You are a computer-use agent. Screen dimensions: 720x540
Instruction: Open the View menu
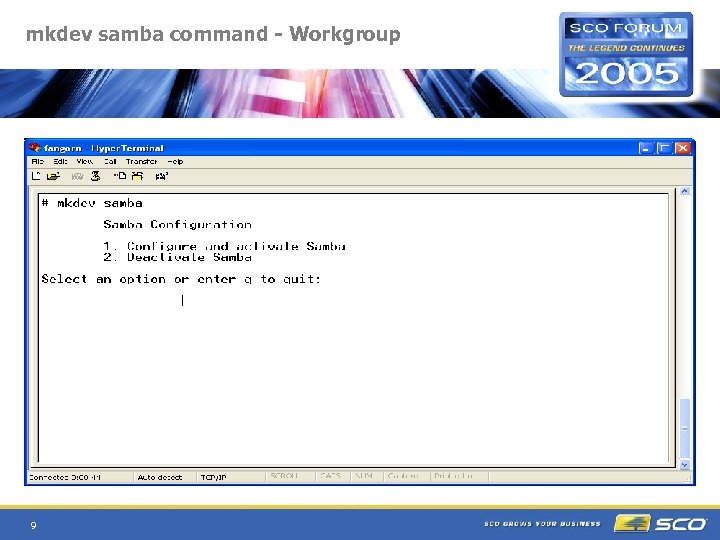coord(85,162)
